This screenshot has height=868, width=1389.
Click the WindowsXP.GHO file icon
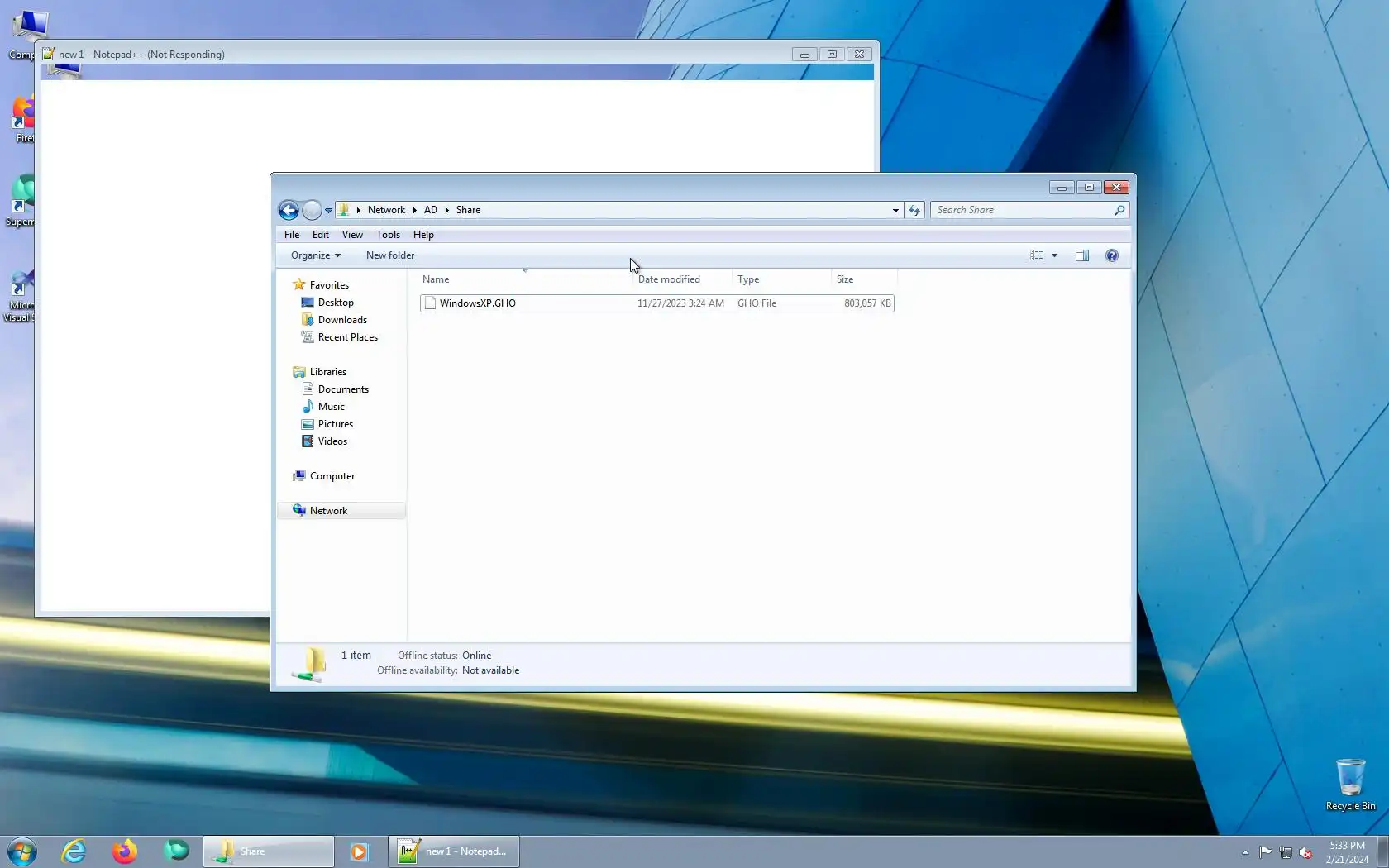click(x=430, y=303)
